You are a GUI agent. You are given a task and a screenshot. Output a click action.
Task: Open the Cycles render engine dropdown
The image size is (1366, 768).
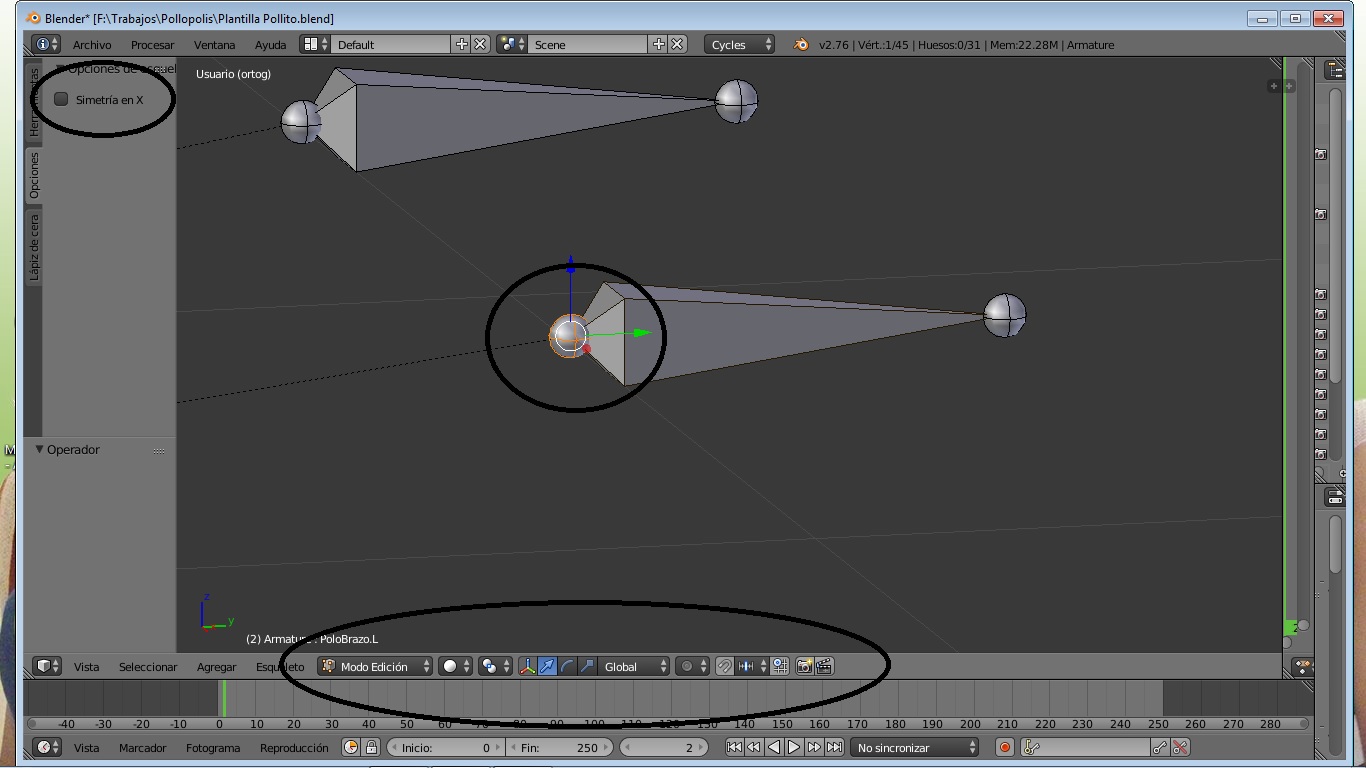click(x=739, y=45)
